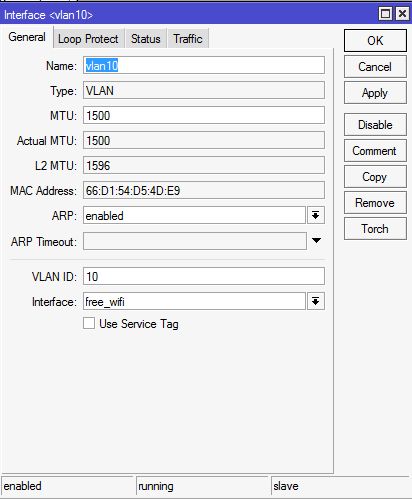The image size is (412, 499).
Task: Open the Traffic tab
Action: [188, 39]
